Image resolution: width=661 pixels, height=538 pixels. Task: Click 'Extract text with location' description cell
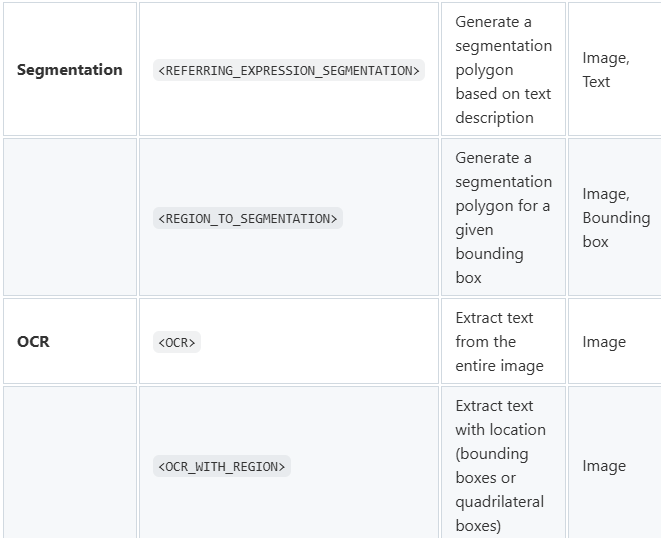pyautogui.click(x=503, y=463)
